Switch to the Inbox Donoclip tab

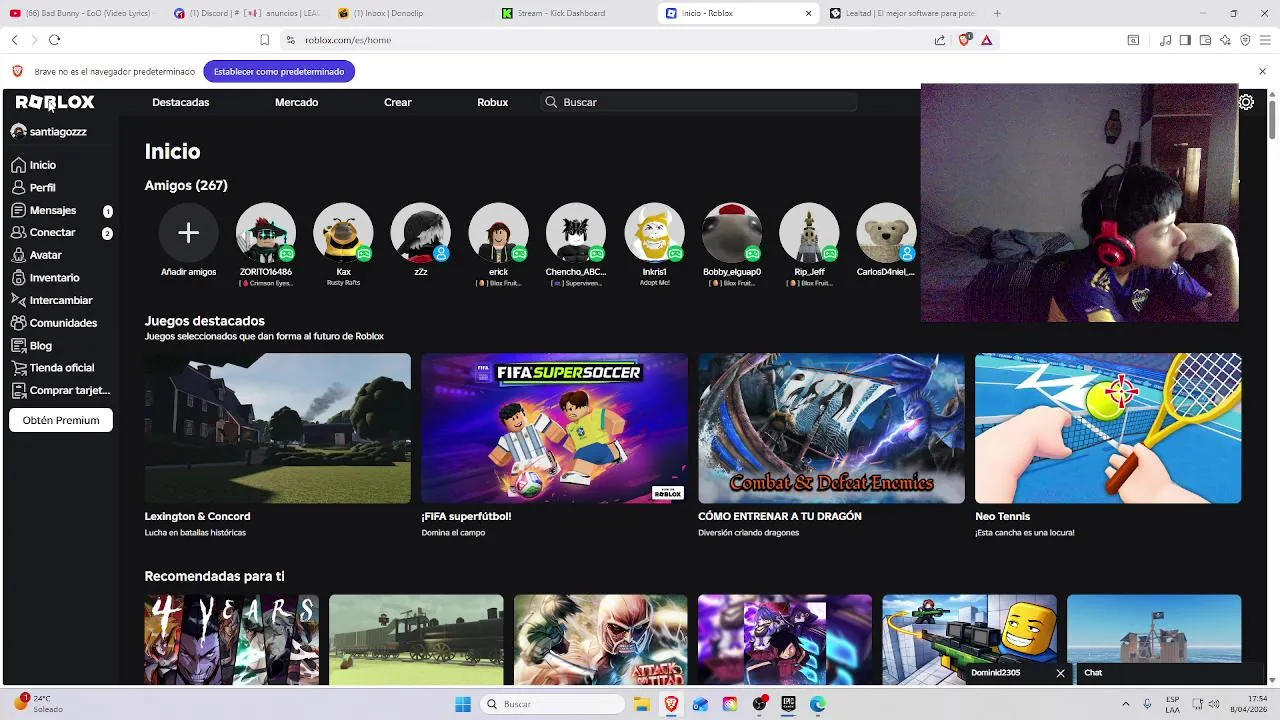pos(411,13)
